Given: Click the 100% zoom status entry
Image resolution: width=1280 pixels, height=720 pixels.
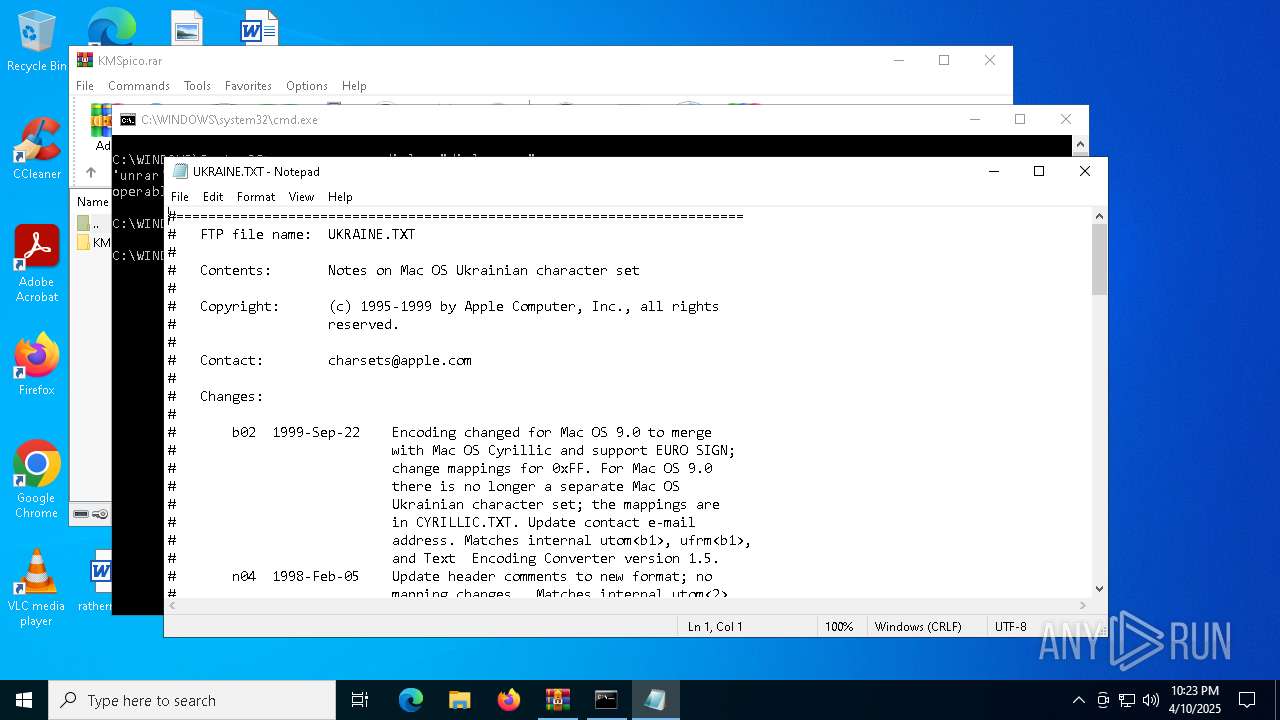Looking at the screenshot, I should (x=839, y=627).
